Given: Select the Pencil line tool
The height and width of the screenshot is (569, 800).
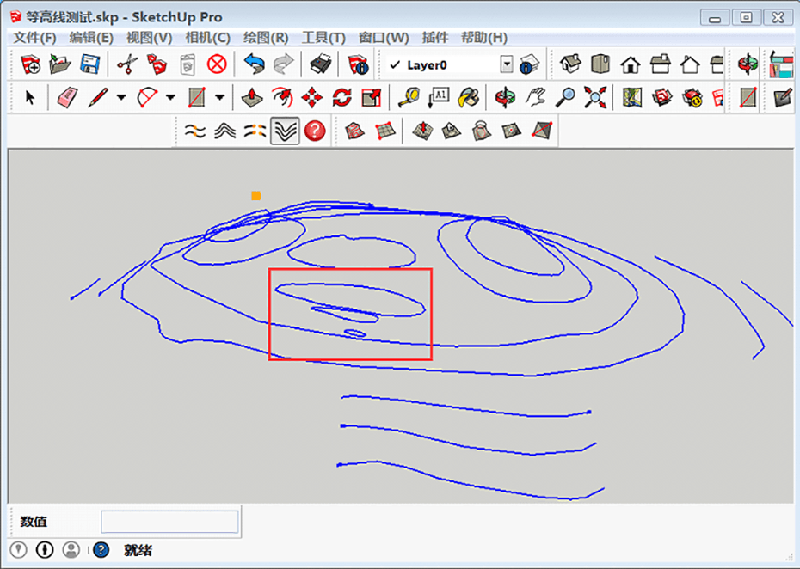Looking at the screenshot, I should [98, 97].
